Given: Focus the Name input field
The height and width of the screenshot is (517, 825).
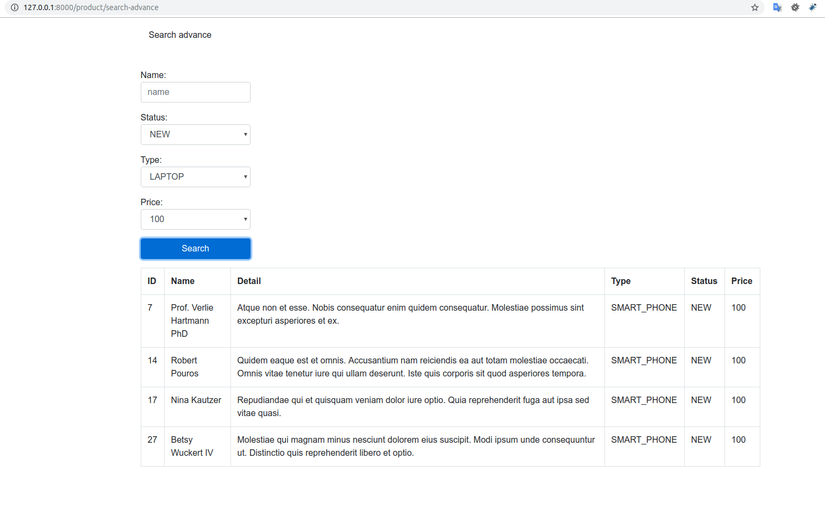Looking at the screenshot, I should [x=195, y=92].
